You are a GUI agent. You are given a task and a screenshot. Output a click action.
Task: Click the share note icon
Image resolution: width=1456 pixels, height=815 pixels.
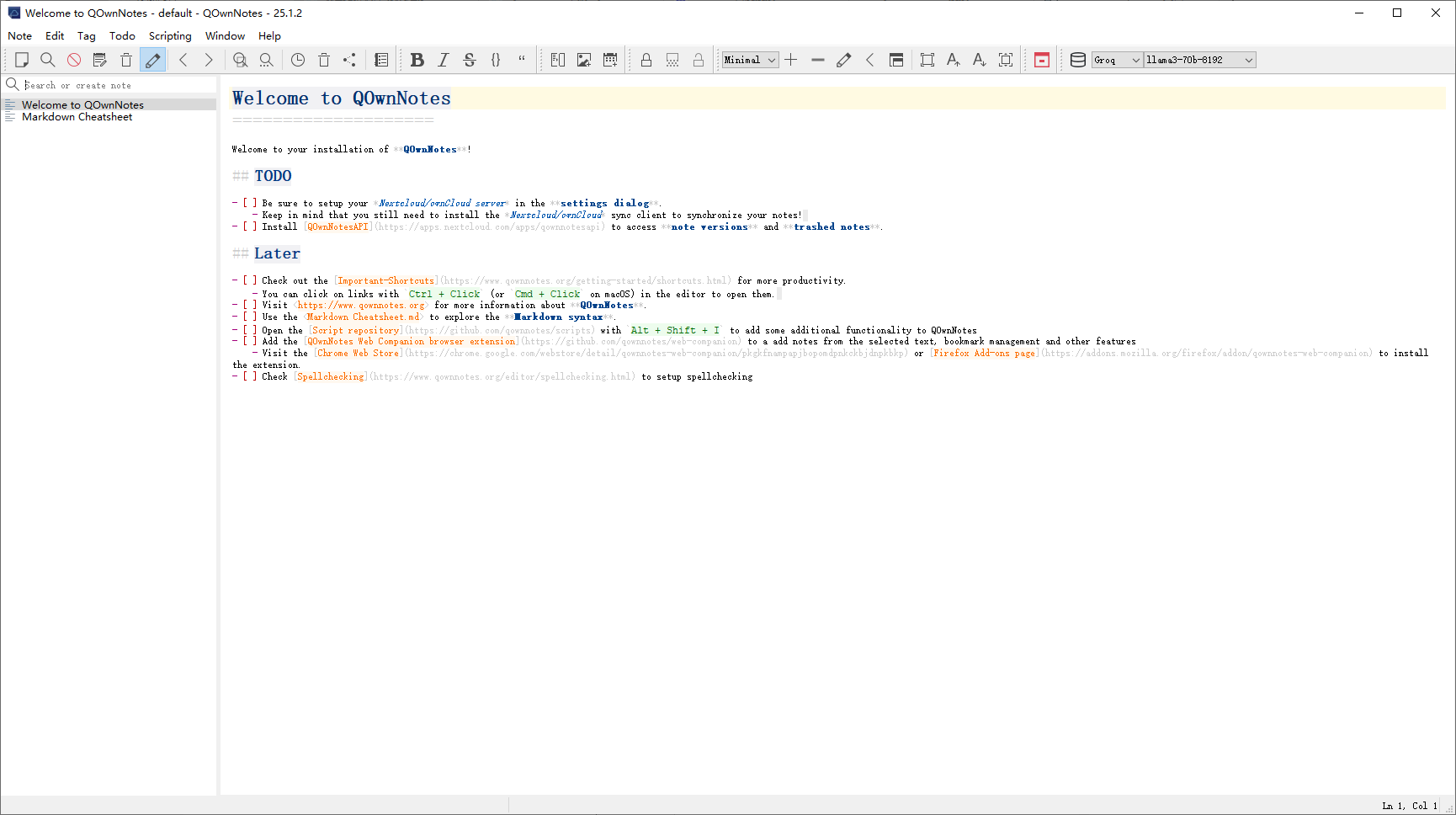click(349, 60)
